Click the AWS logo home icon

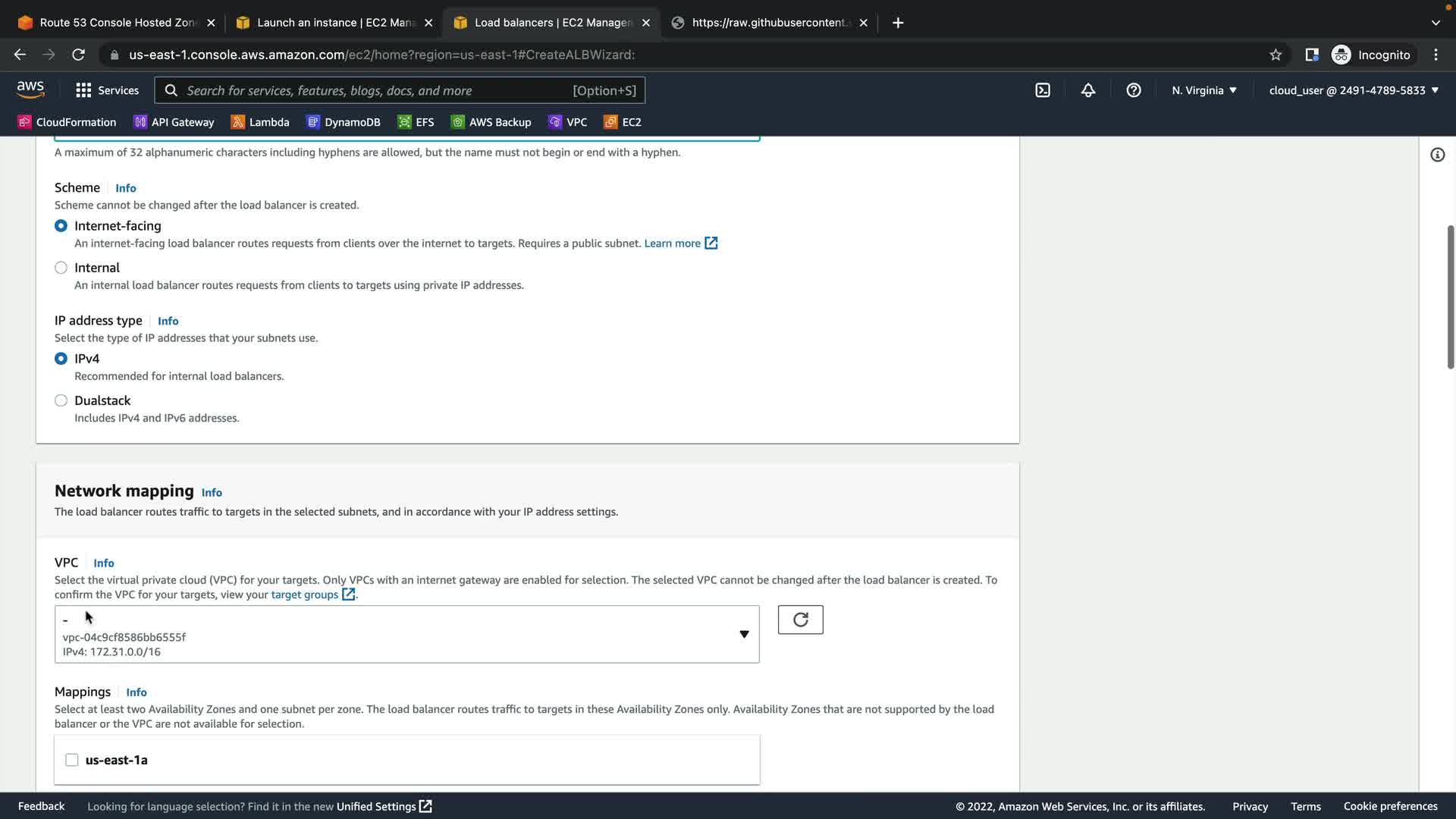tap(30, 89)
